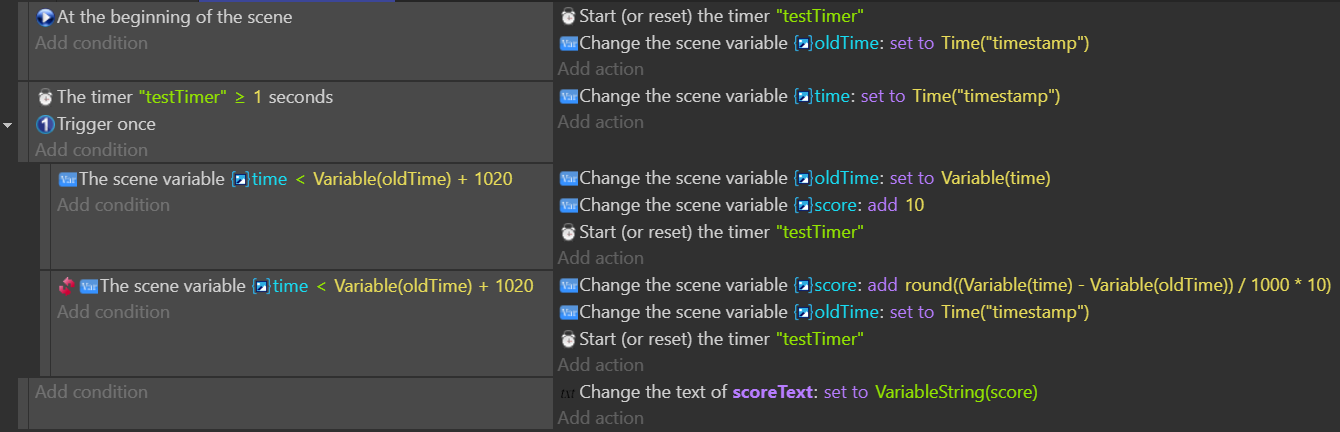The image size is (1340, 432).
Task: Click 'Add condition' below Trigger once
Action: pos(91,150)
